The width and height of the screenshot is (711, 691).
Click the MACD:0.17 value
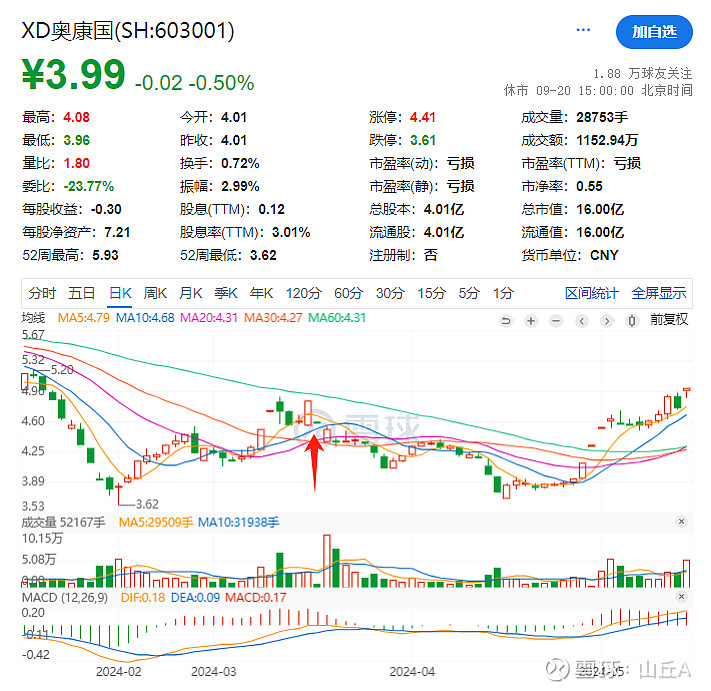point(256,598)
